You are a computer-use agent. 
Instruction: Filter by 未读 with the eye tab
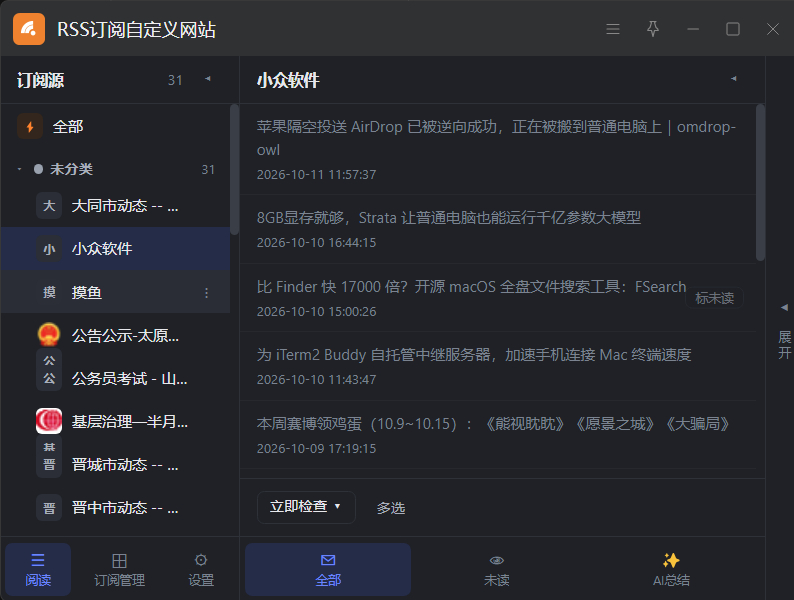click(x=496, y=569)
